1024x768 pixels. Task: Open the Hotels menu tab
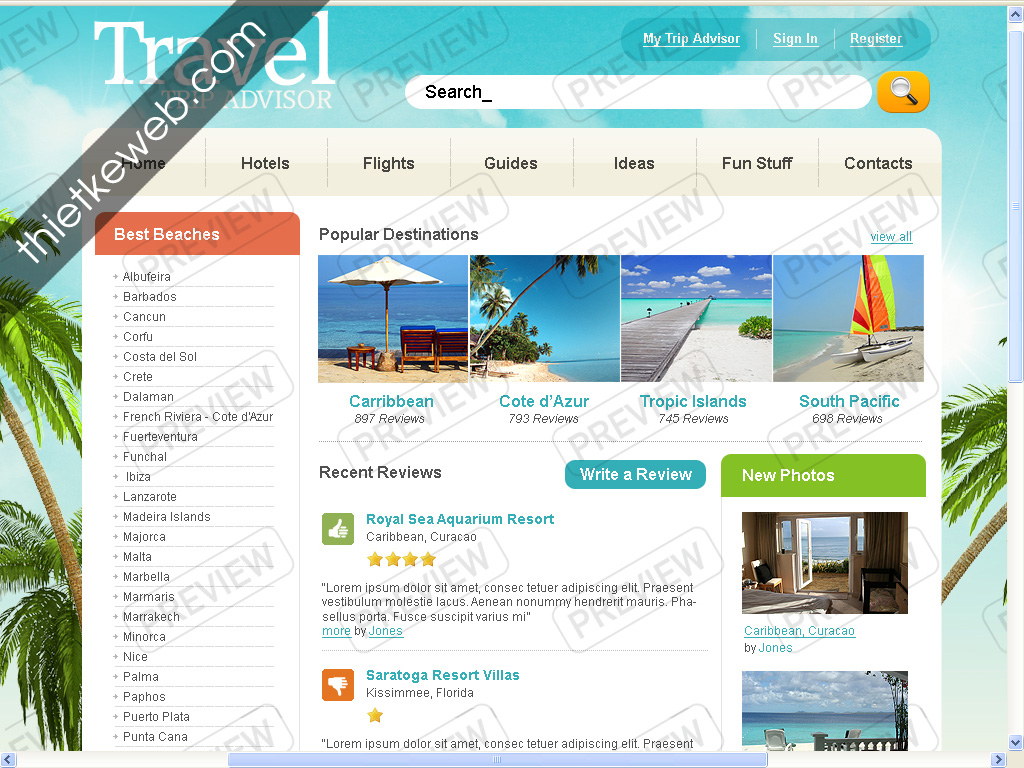[265, 163]
